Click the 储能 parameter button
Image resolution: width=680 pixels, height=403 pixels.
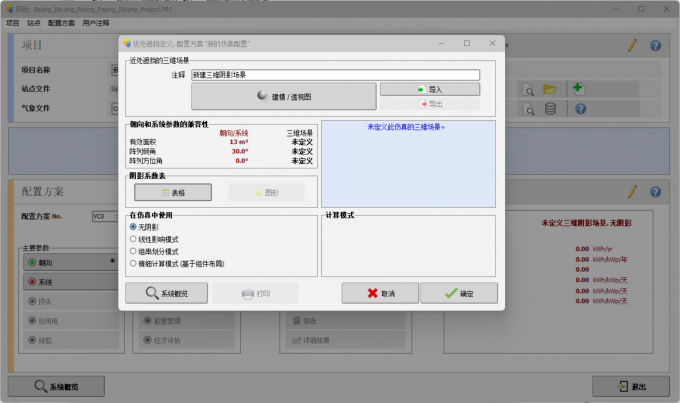tap(71, 340)
